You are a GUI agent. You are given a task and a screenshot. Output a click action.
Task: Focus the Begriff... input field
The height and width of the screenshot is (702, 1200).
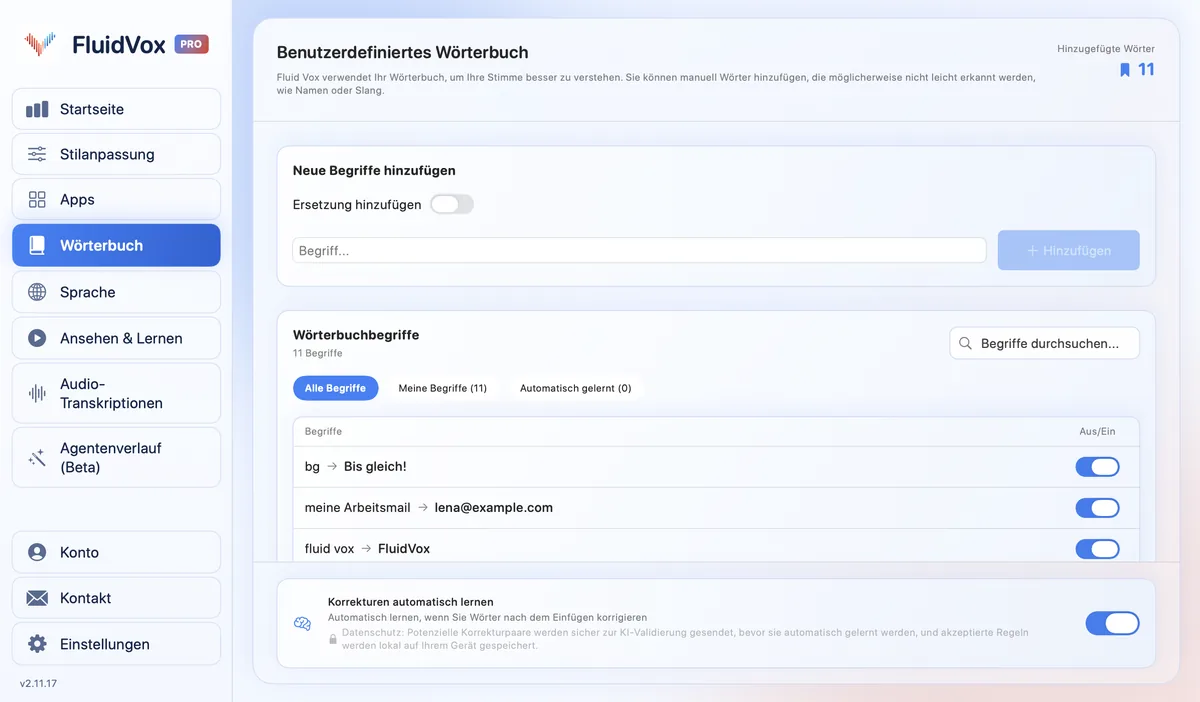tap(640, 251)
